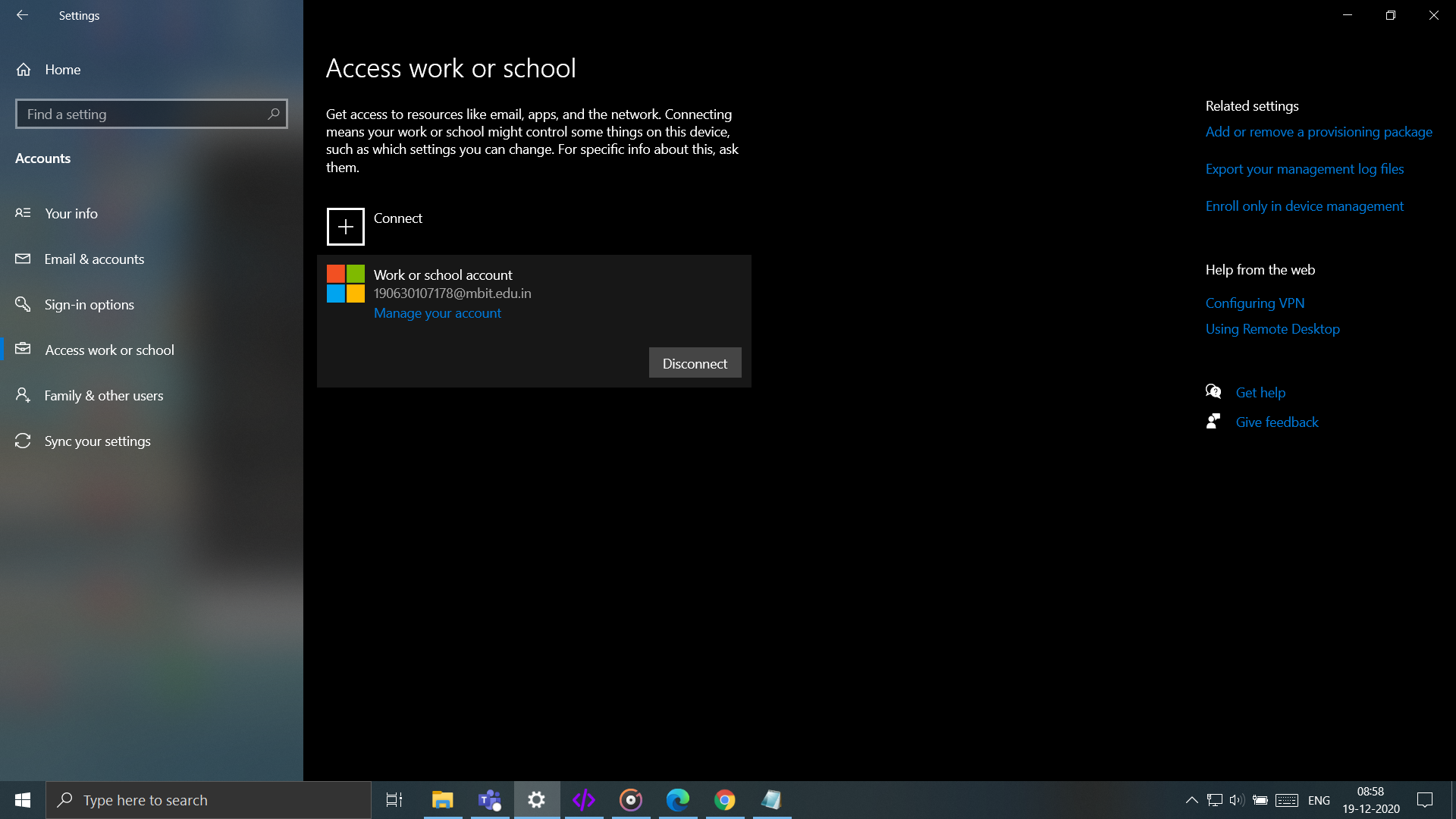Click the Your info person icon

pyautogui.click(x=24, y=213)
